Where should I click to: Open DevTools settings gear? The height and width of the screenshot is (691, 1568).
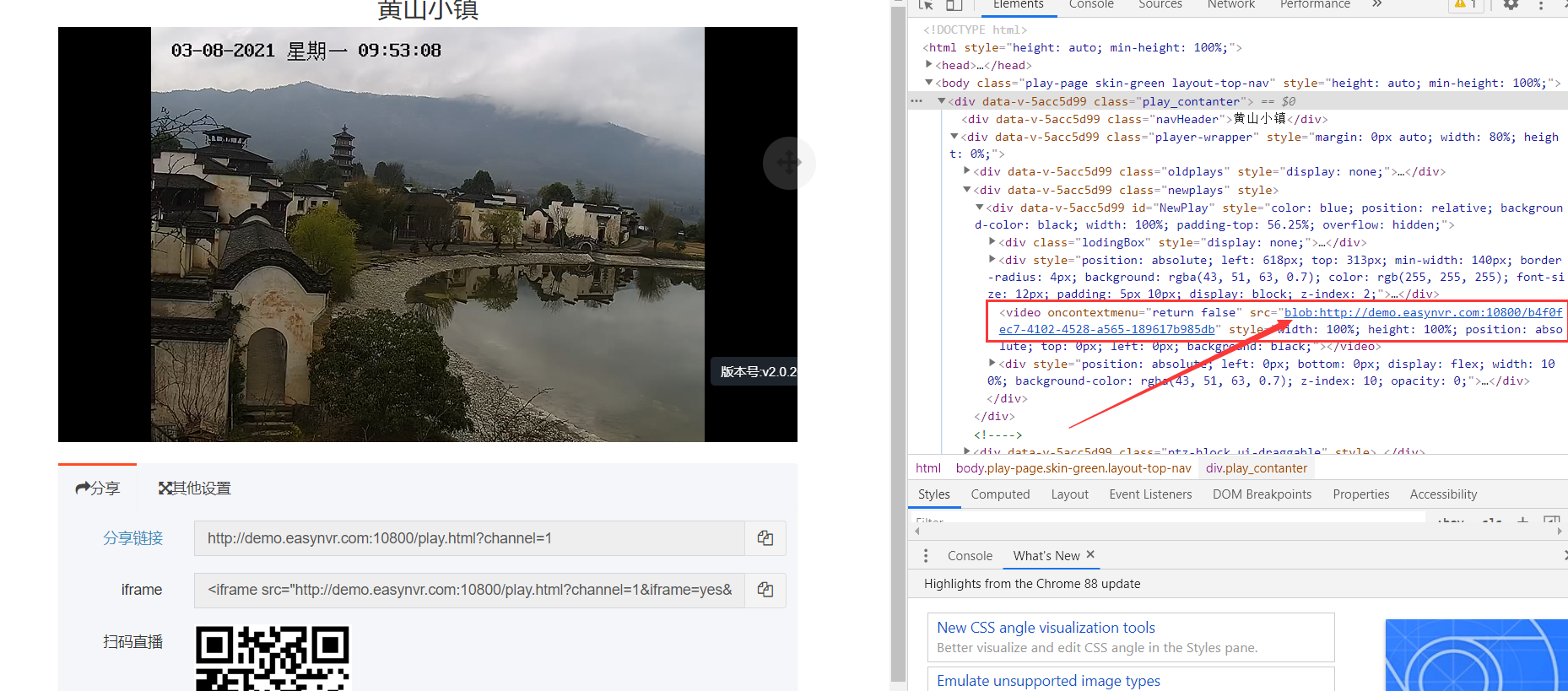[x=1511, y=4]
